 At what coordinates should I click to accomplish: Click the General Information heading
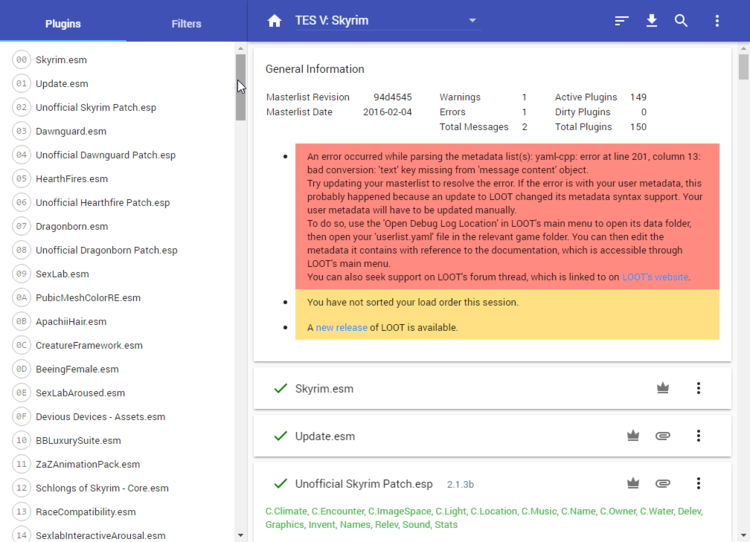[x=315, y=69]
